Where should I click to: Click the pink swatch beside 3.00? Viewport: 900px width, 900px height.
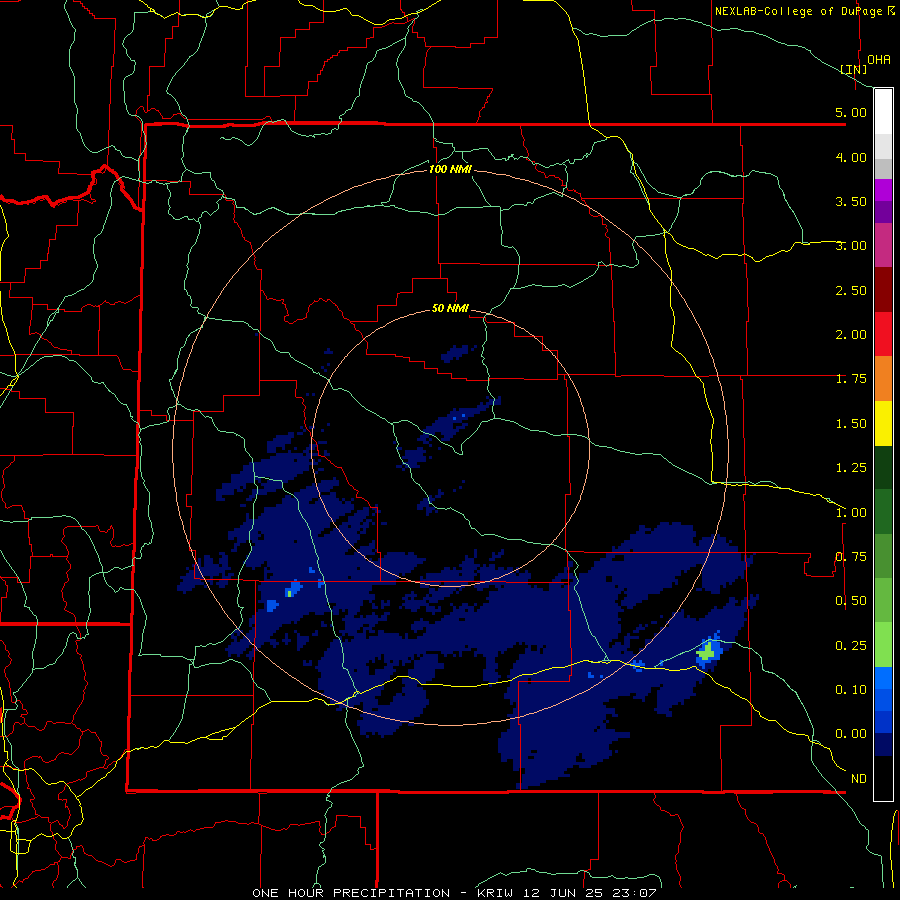tap(883, 245)
